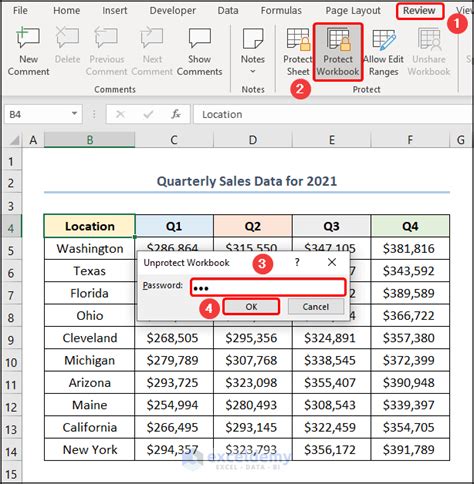Image resolution: width=474 pixels, height=484 pixels.
Task: Click cell showing $356,172
Action: click(x=332, y=450)
